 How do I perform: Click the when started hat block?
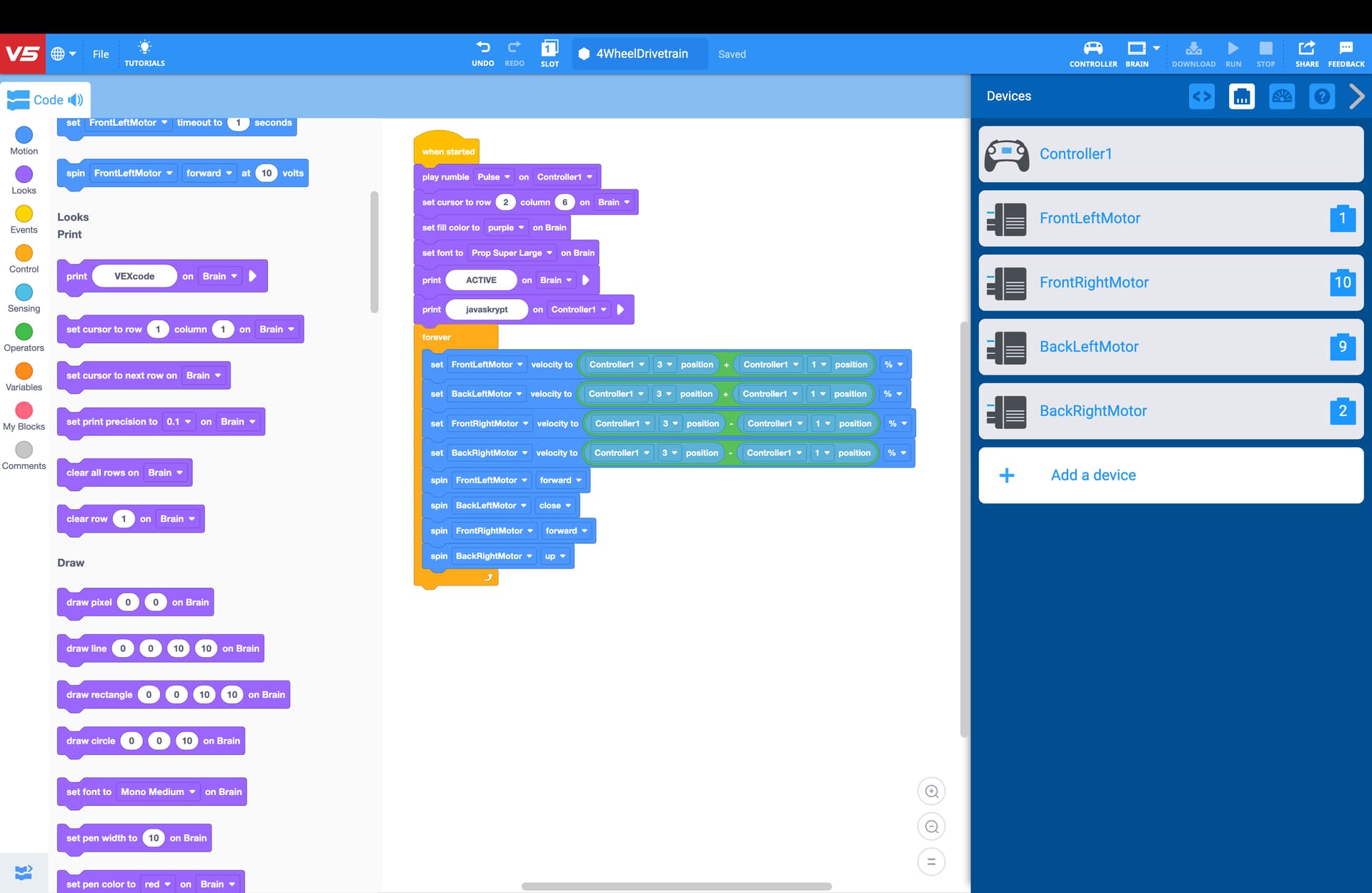447,149
